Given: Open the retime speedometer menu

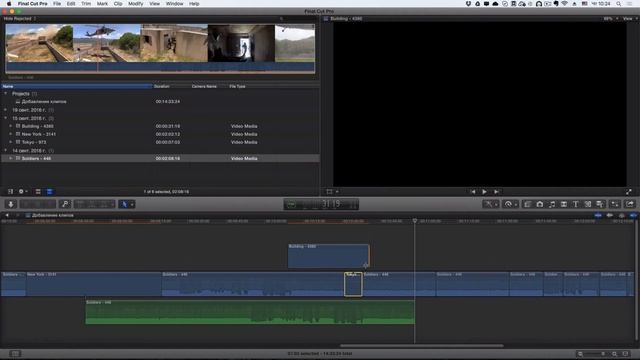Looking at the screenshot, I should (x=510, y=204).
